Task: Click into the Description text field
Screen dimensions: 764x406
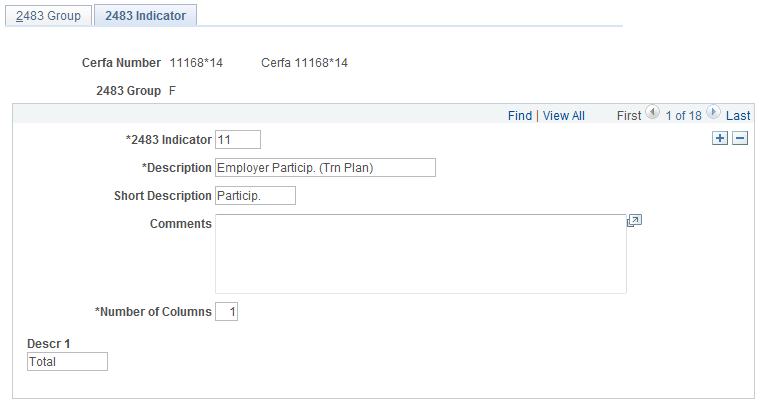Action: pyautogui.click(x=325, y=168)
